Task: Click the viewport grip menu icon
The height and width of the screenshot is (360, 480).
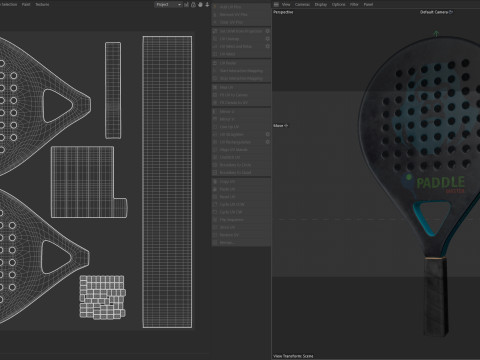Action: (276, 5)
